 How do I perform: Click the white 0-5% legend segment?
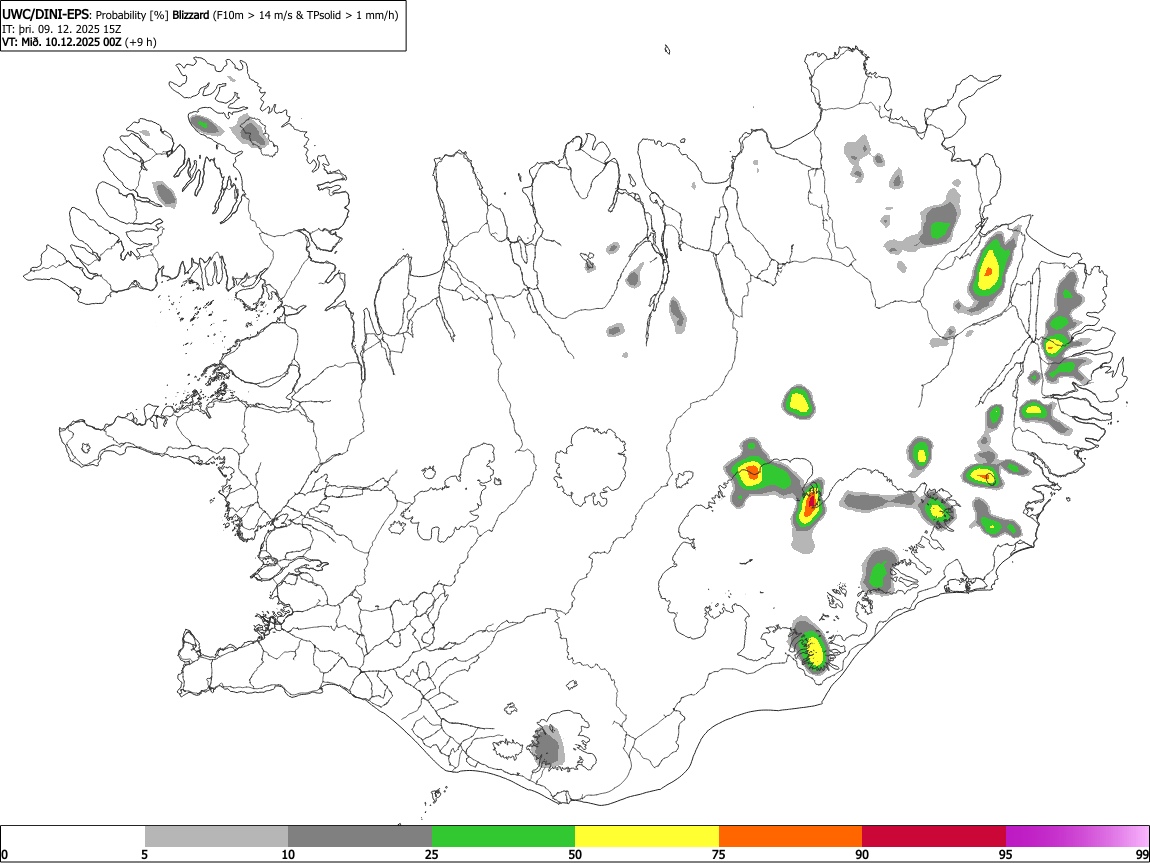click(x=73, y=837)
